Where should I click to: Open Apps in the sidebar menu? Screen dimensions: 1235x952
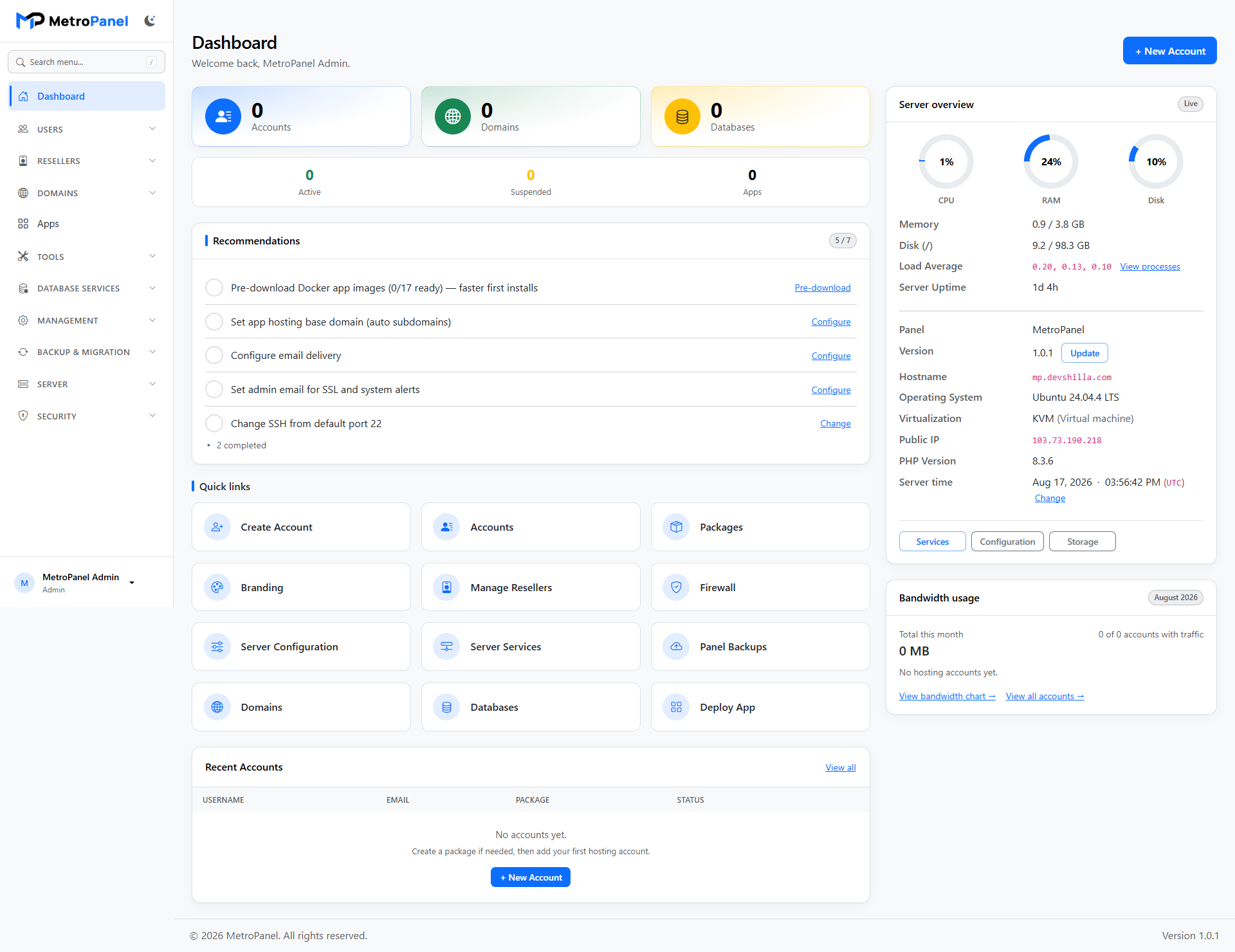click(x=87, y=224)
